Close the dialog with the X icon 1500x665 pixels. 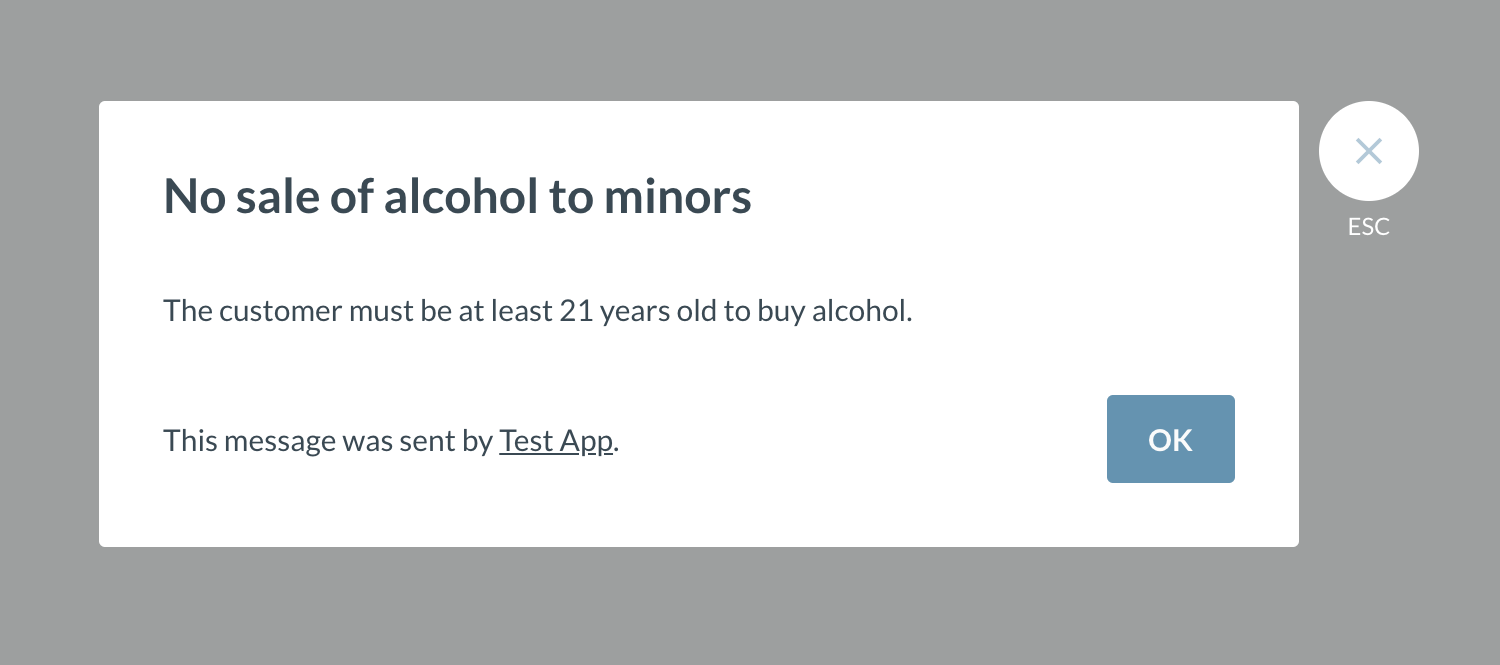[1368, 151]
